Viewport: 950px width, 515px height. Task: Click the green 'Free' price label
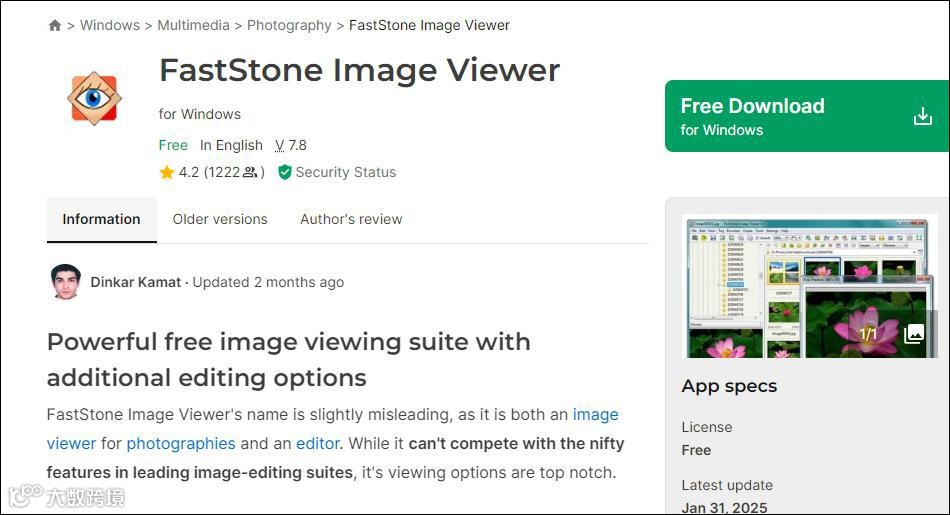173,145
